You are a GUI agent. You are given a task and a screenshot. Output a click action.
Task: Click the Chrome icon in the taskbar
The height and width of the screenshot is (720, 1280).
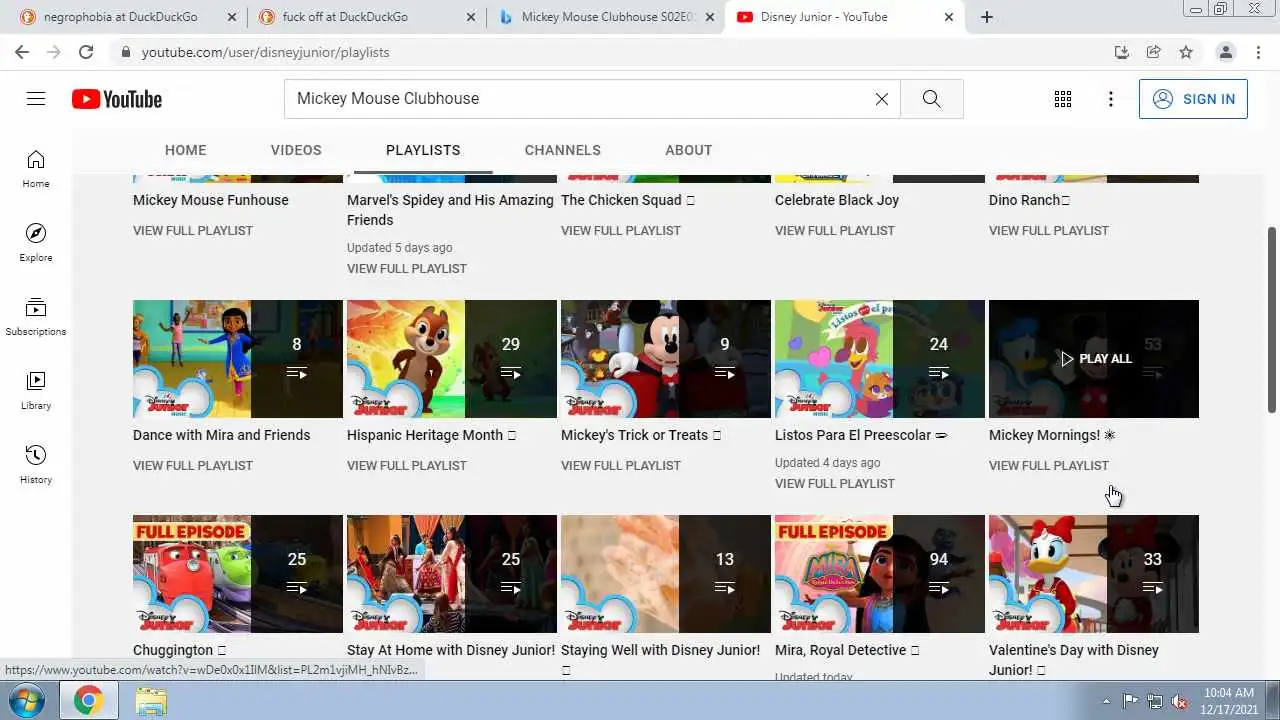pos(88,701)
